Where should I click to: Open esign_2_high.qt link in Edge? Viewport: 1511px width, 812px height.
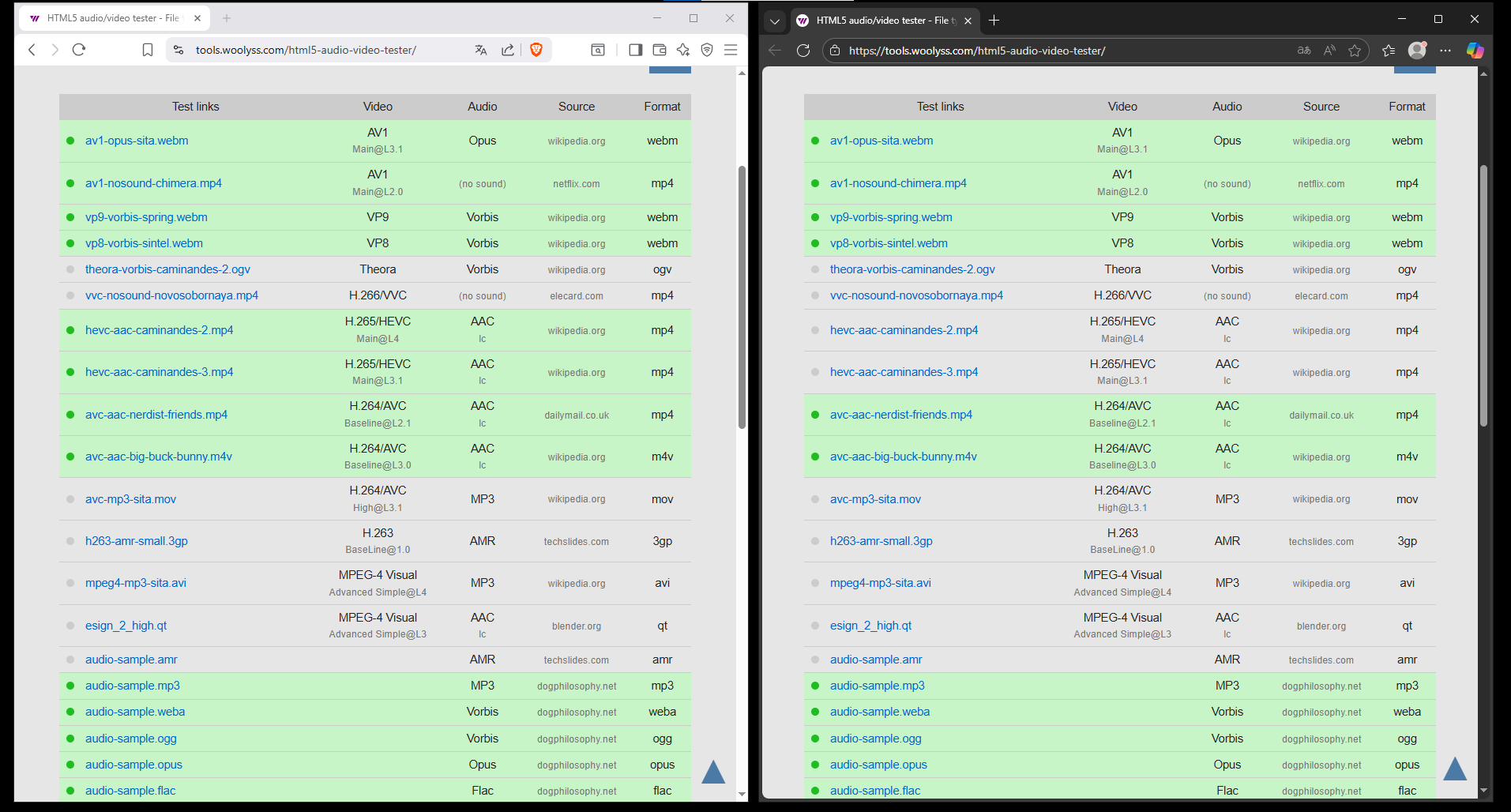[870, 626]
